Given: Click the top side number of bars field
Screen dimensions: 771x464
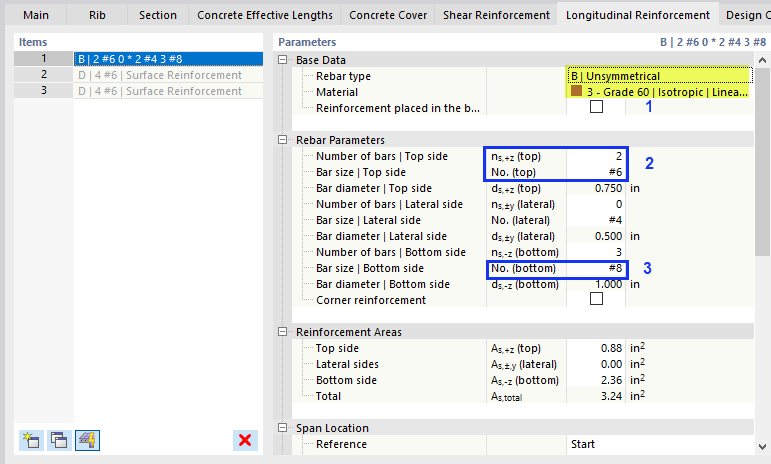Looking at the screenshot, I should click(596, 156).
